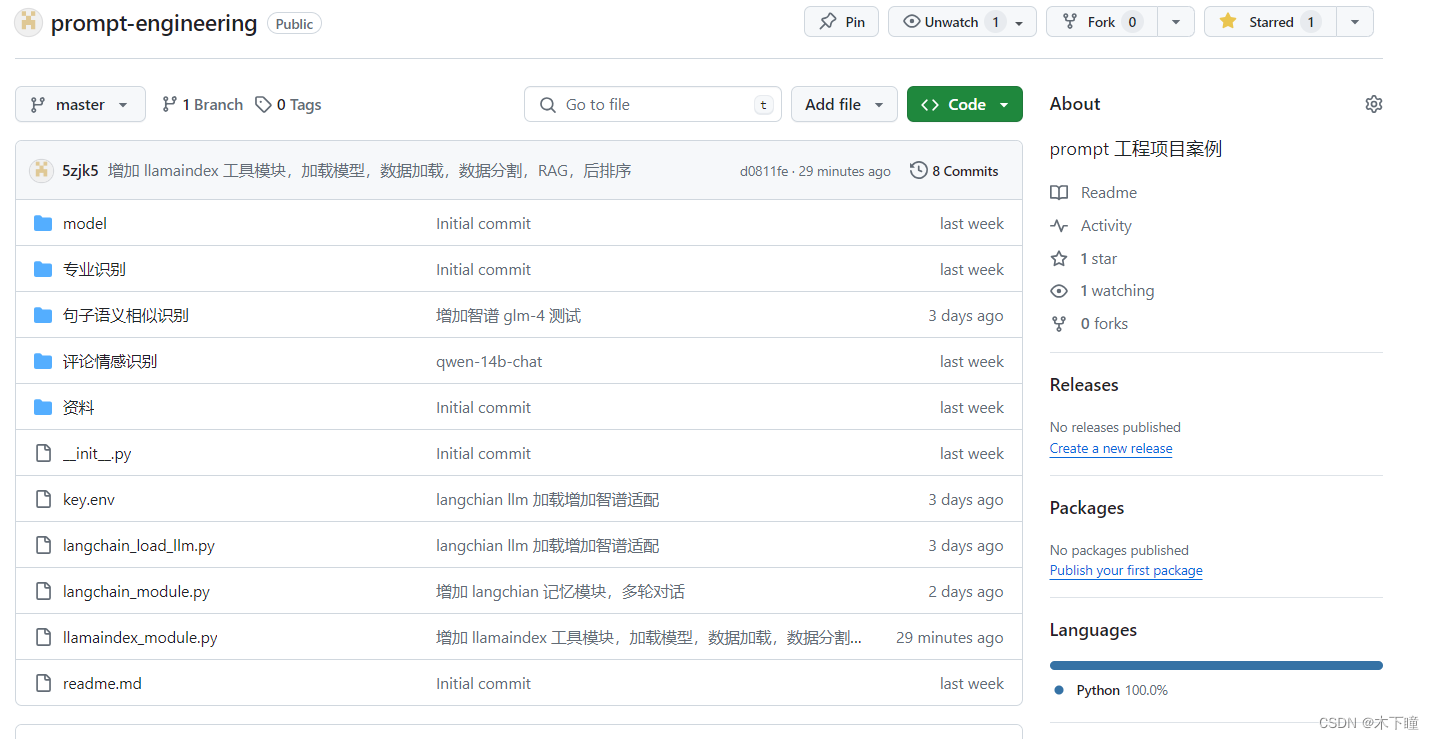Open the 句子语义相似识别 folder
The width and height of the screenshot is (1434, 739).
126,315
